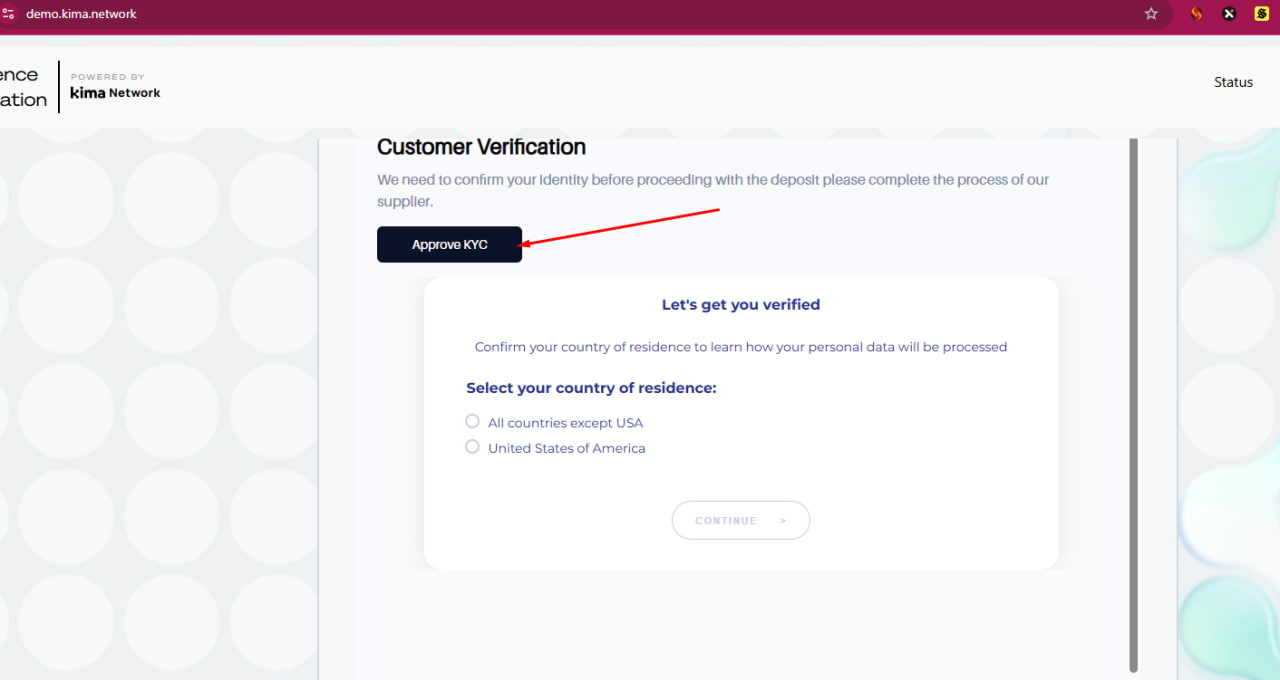The width and height of the screenshot is (1280, 680).
Task: Click the "Select your country of residence" label
Action: (591, 388)
